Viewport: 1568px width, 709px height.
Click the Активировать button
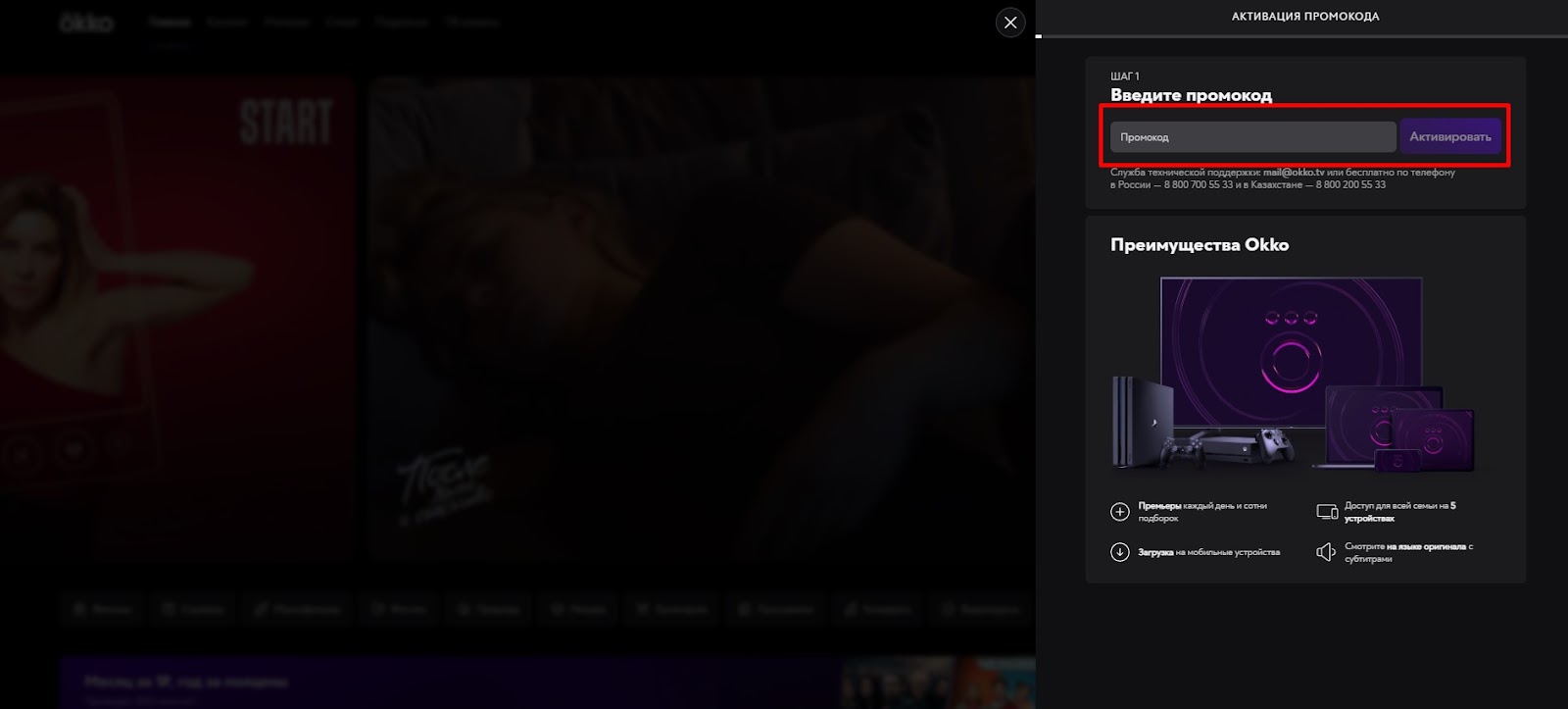coord(1450,137)
